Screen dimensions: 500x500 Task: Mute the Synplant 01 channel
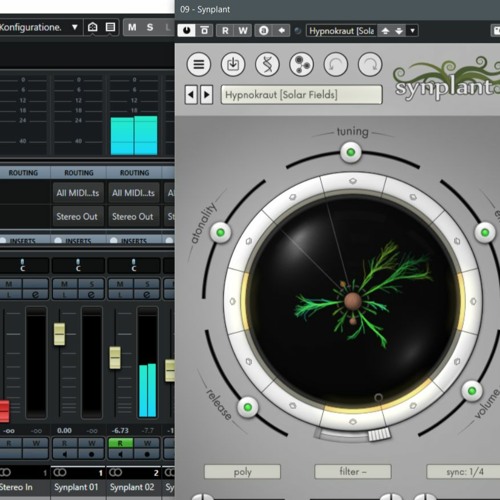click(x=65, y=284)
